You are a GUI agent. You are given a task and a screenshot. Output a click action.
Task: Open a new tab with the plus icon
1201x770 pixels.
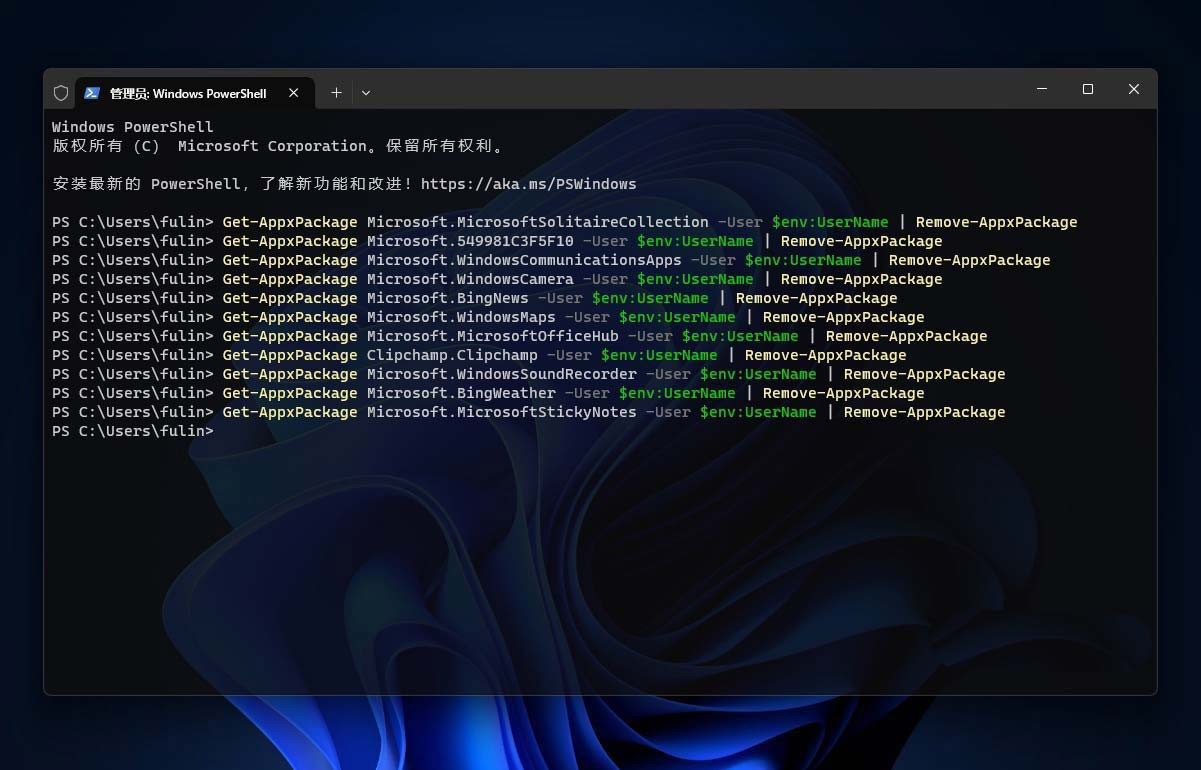[336, 92]
